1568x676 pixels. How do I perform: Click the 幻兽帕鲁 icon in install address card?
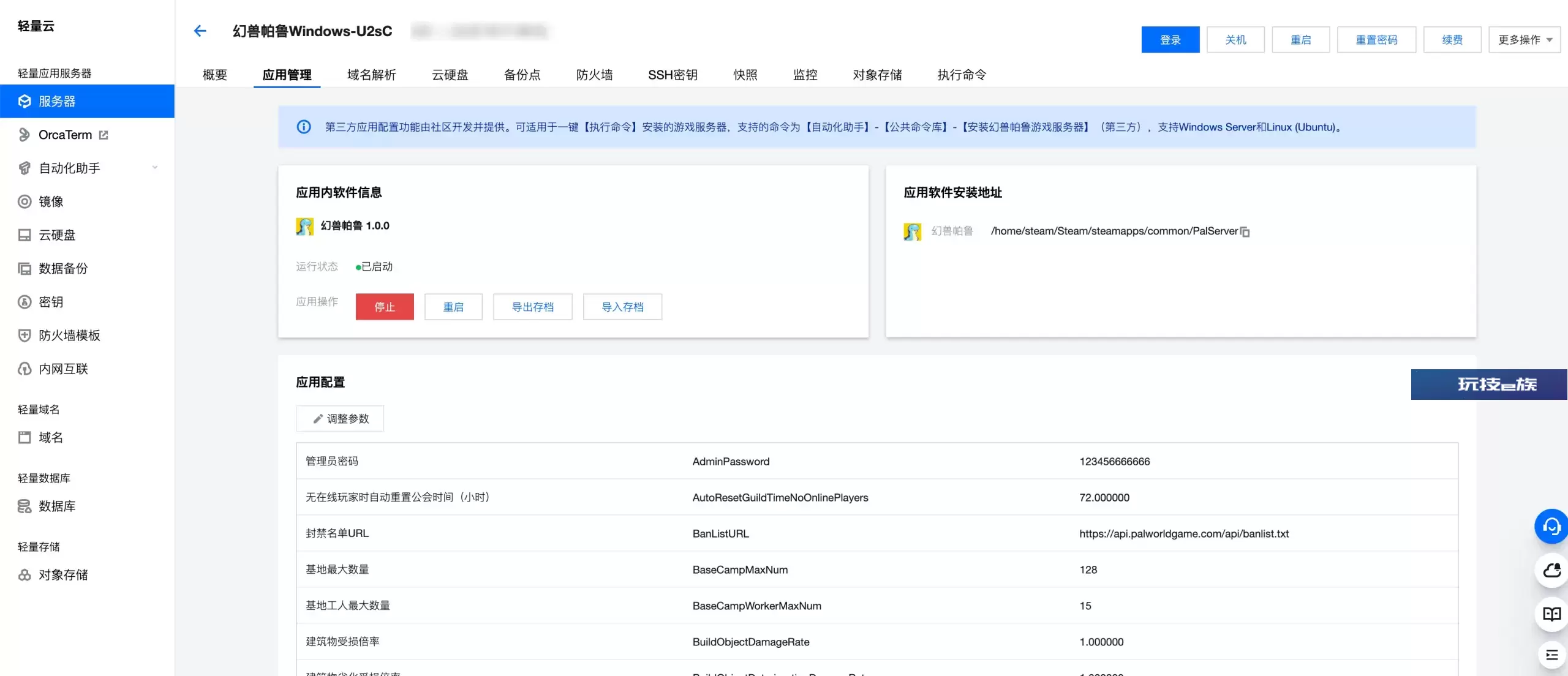pyautogui.click(x=912, y=231)
